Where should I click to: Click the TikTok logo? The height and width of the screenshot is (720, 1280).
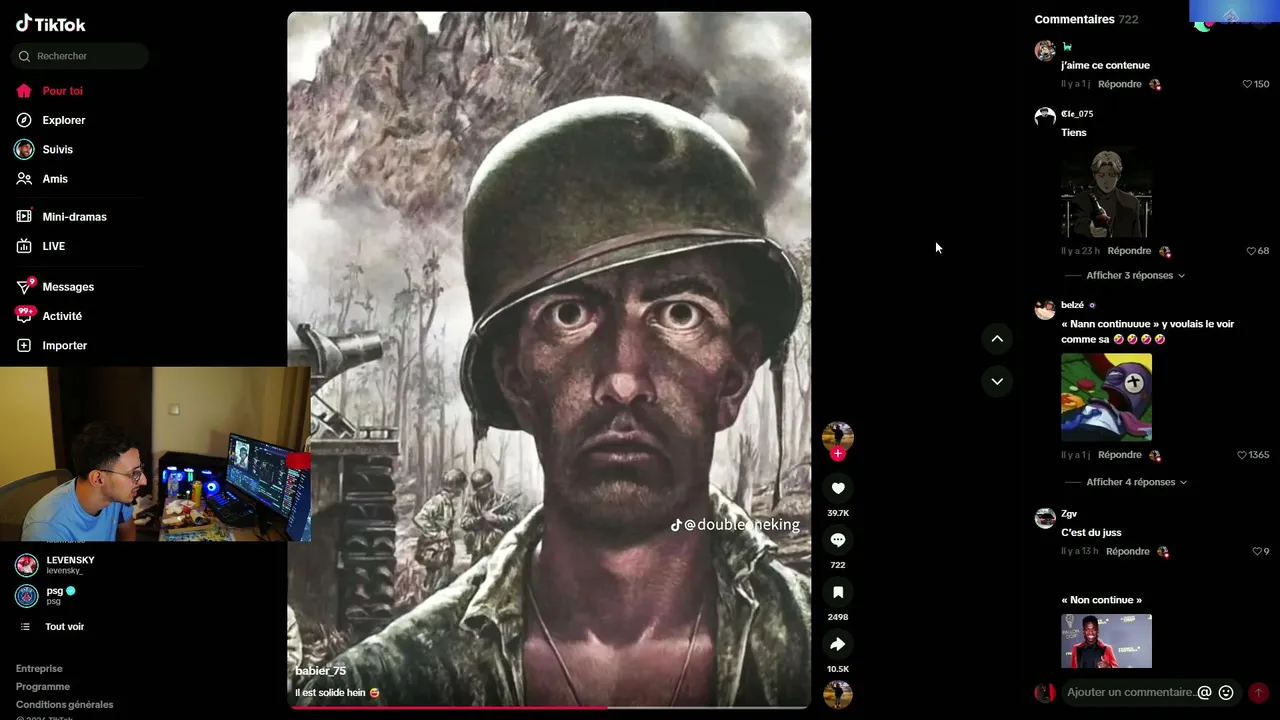coord(51,24)
